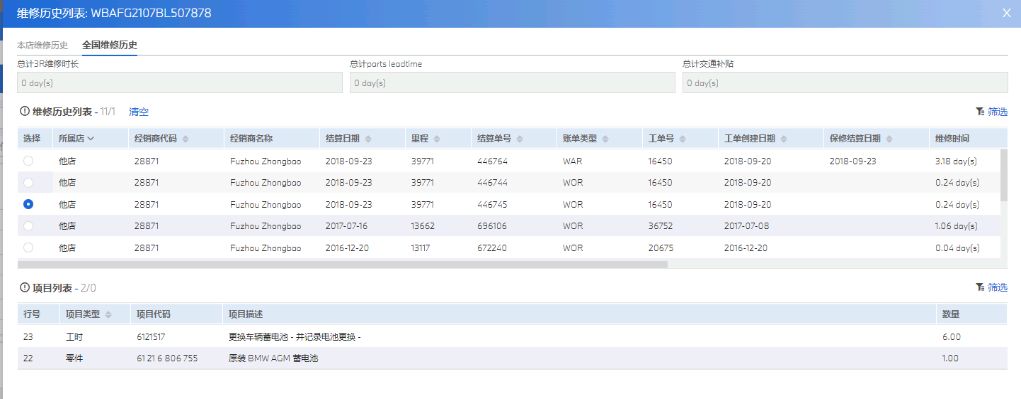1021x399 pixels.
Task: Open the filter beside 维修历史列表
Action: click(x=991, y=112)
